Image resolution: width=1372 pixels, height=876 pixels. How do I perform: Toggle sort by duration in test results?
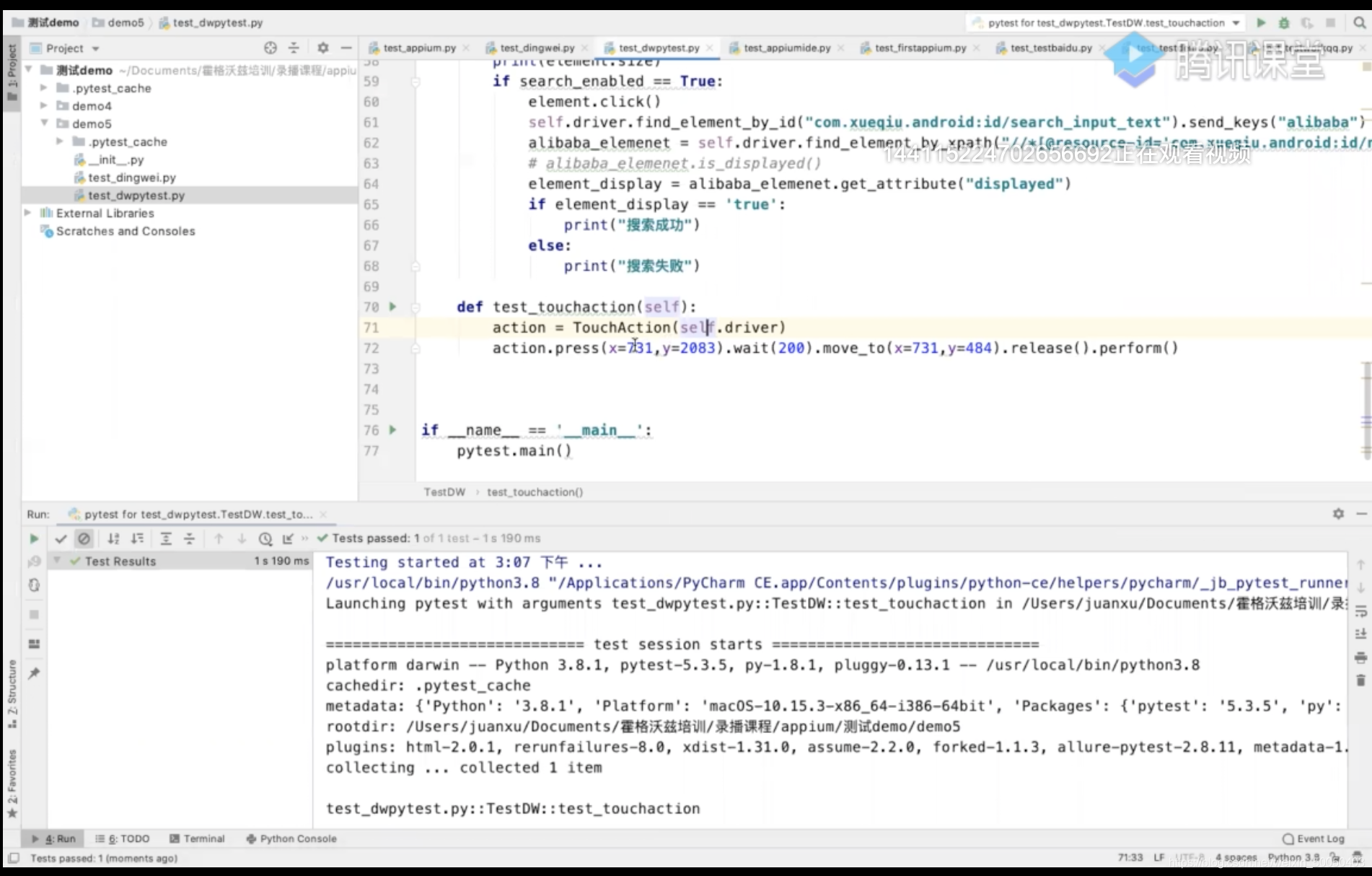pyautogui.click(x=137, y=538)
